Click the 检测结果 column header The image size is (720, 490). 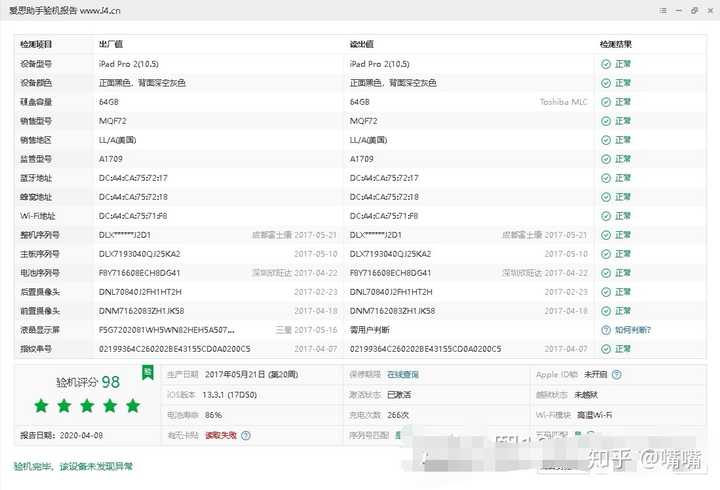click(615, 44)
